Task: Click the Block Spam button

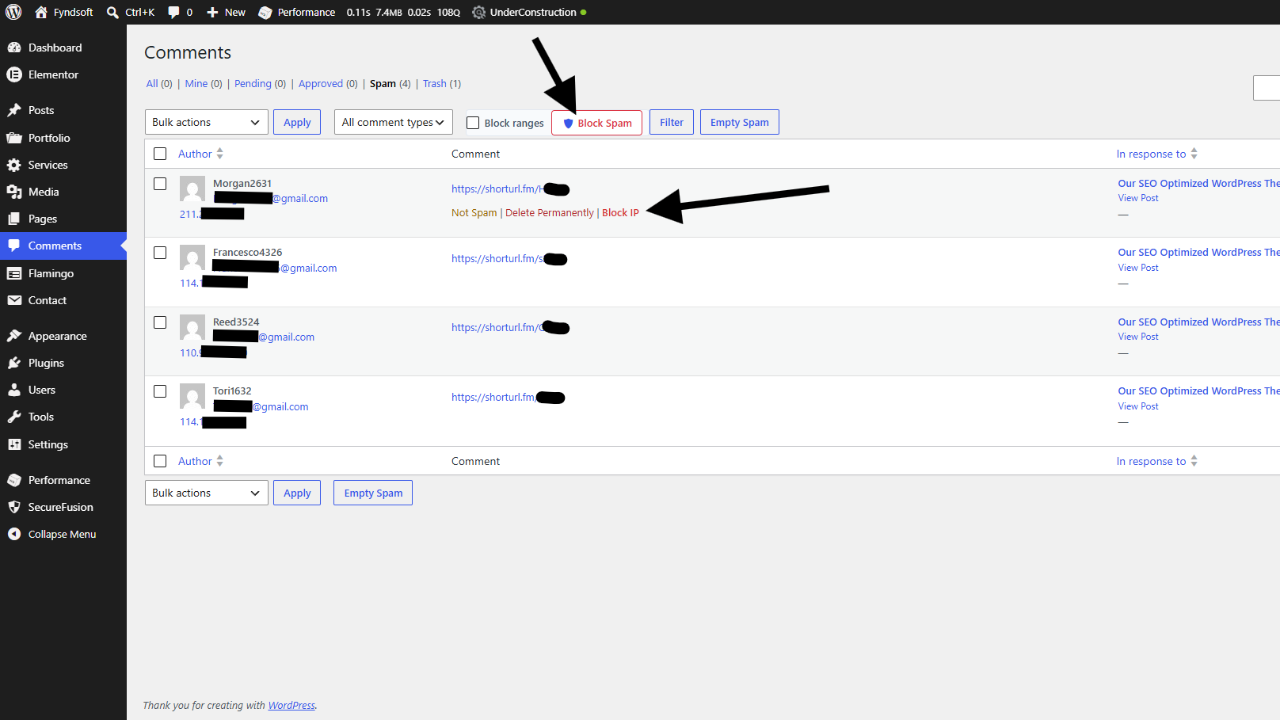Action: (x=597, y=123)
